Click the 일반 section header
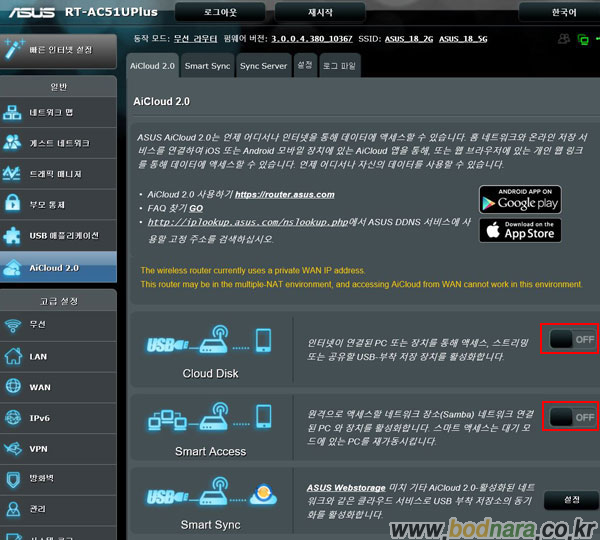Screen dimensions: 600x540 pyautogui.click(x=58, y=87)
